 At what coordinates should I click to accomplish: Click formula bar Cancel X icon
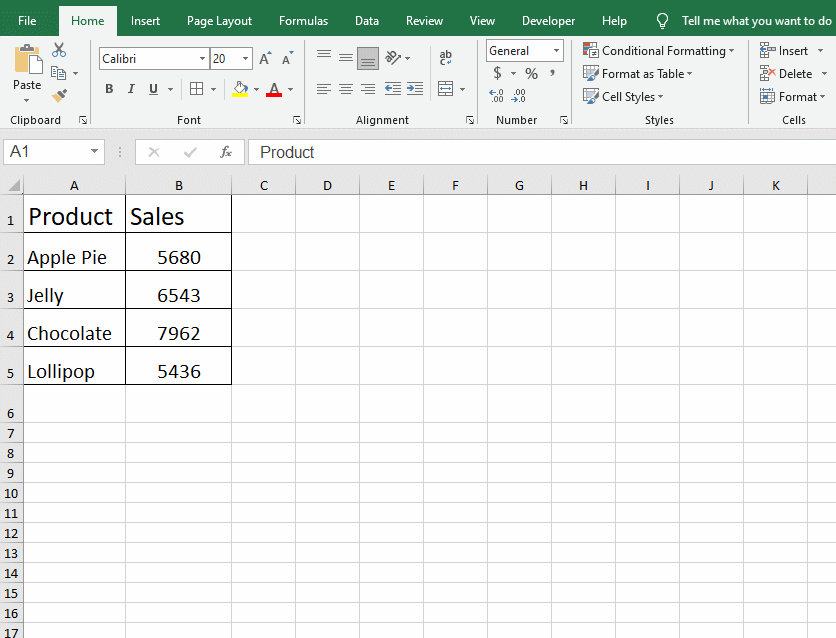(x=154, y=152)
